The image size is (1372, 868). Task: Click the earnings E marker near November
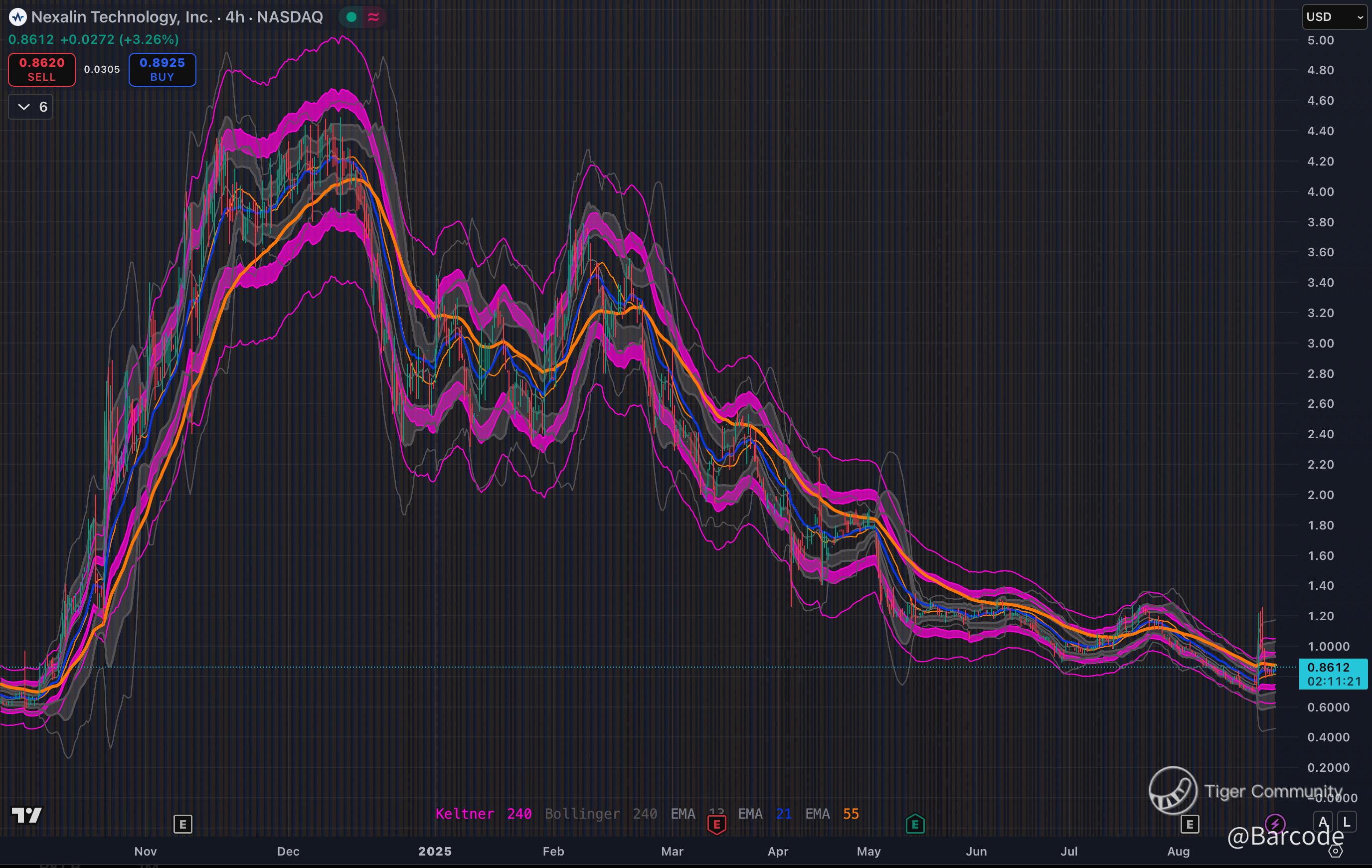182,824
